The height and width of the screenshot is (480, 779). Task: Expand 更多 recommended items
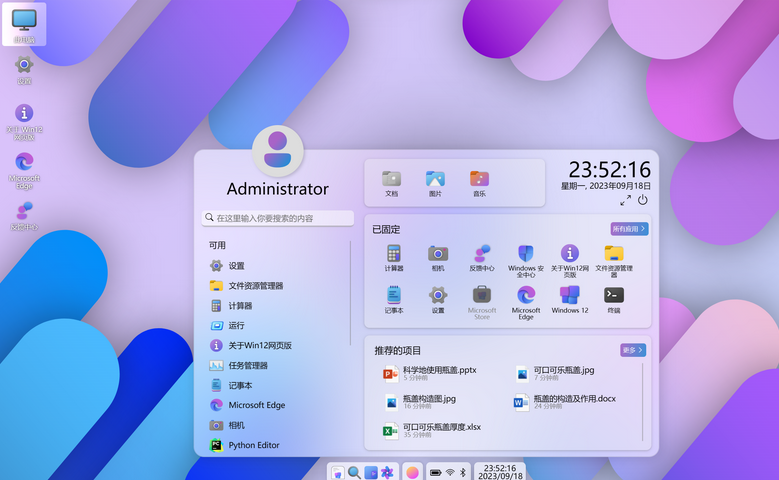633,350
